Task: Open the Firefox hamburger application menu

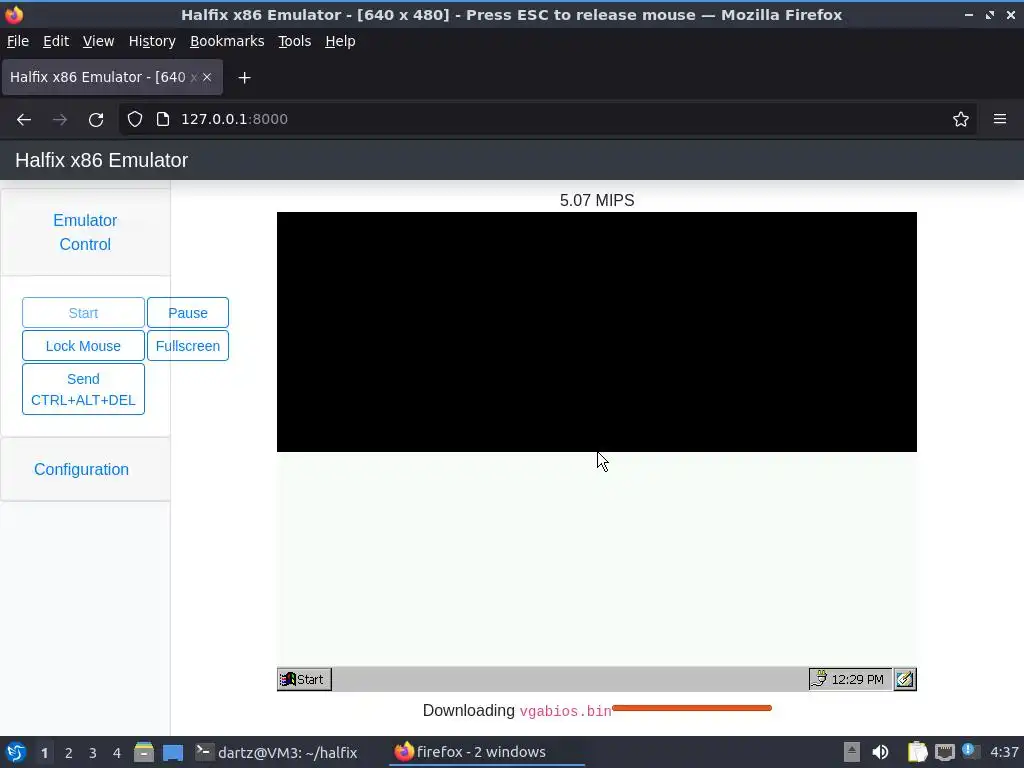Action: [1000, 119]
